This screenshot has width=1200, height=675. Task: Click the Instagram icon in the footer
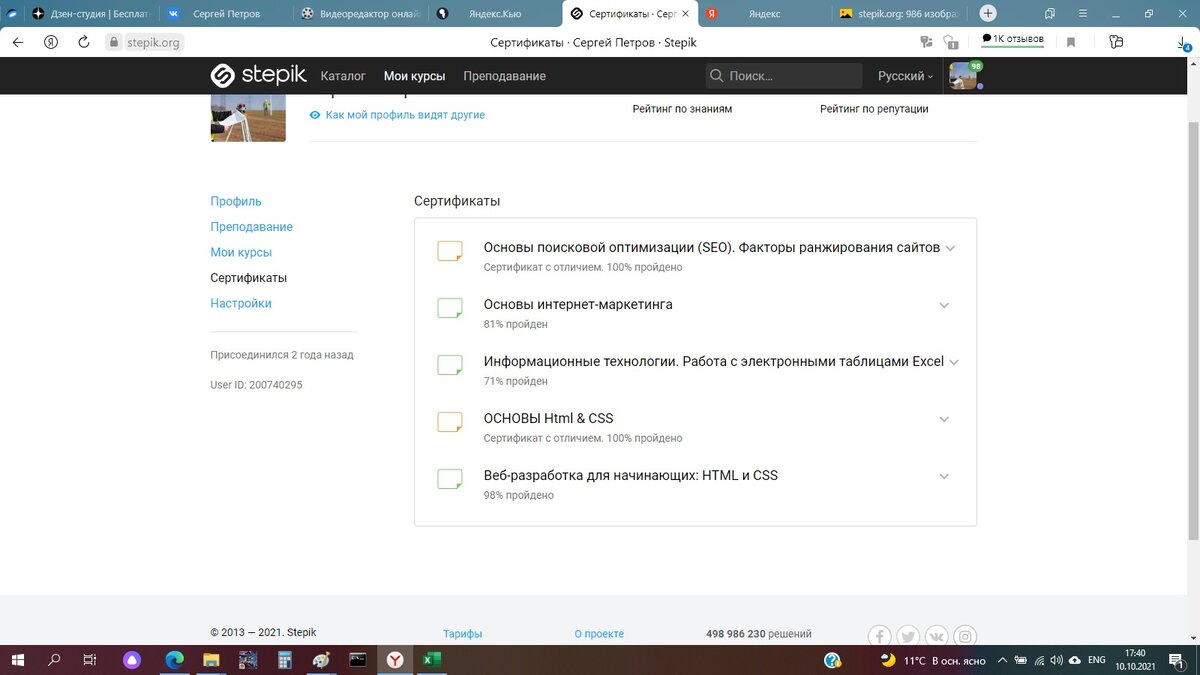(x=965, y=635)
